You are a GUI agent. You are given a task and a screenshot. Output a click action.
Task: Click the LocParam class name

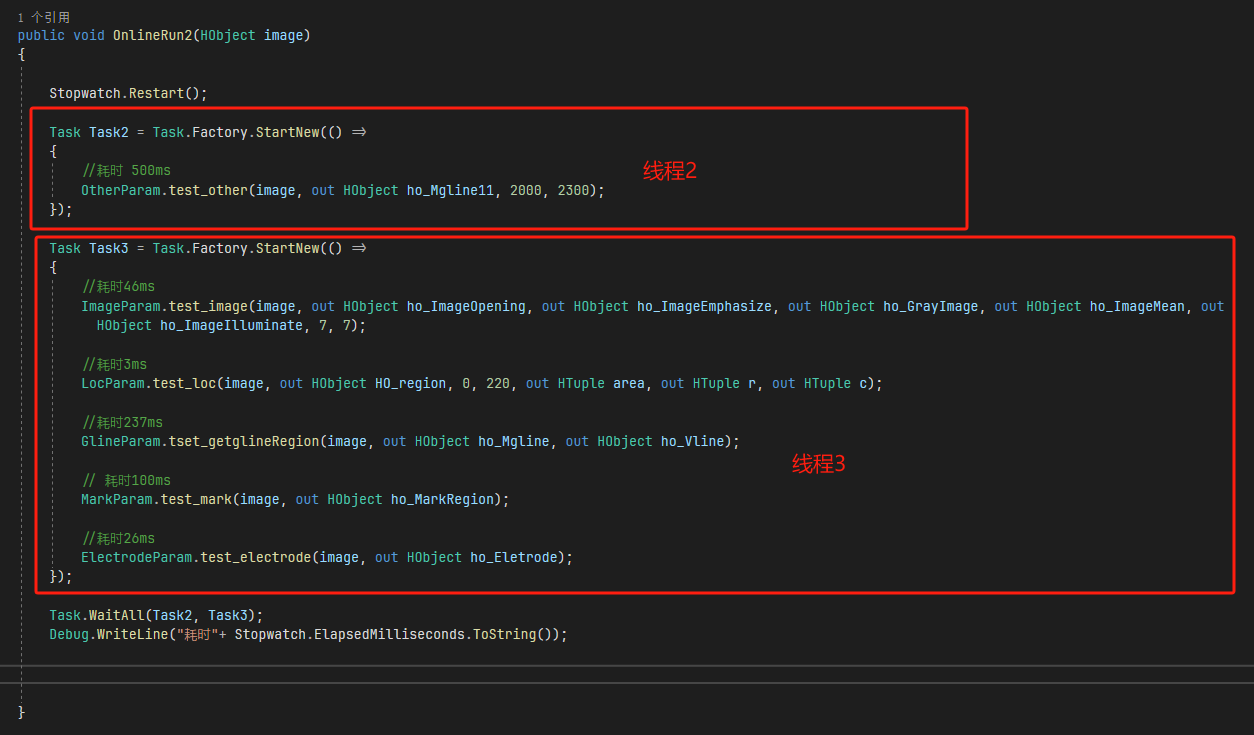(113, 383)
